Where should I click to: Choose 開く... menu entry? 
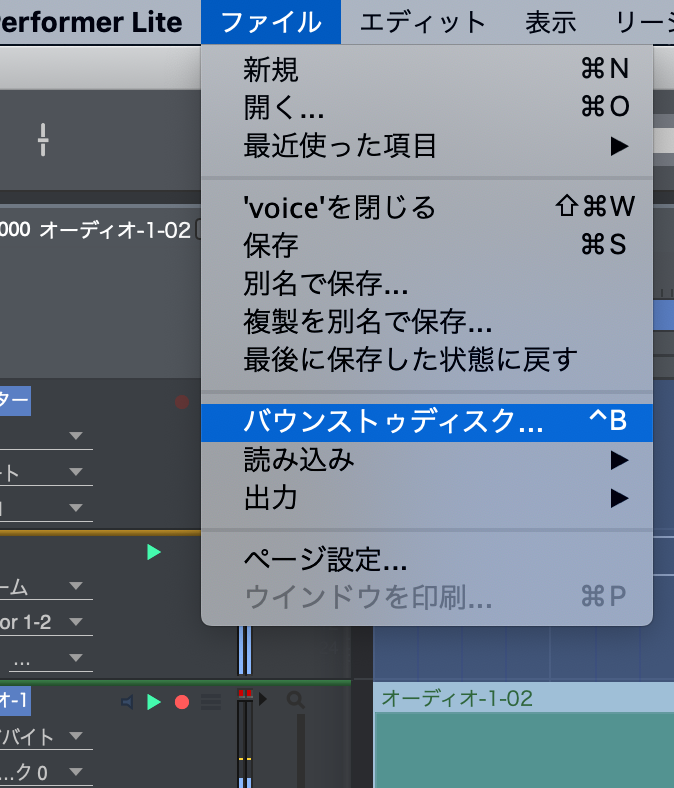click(427, 107)
